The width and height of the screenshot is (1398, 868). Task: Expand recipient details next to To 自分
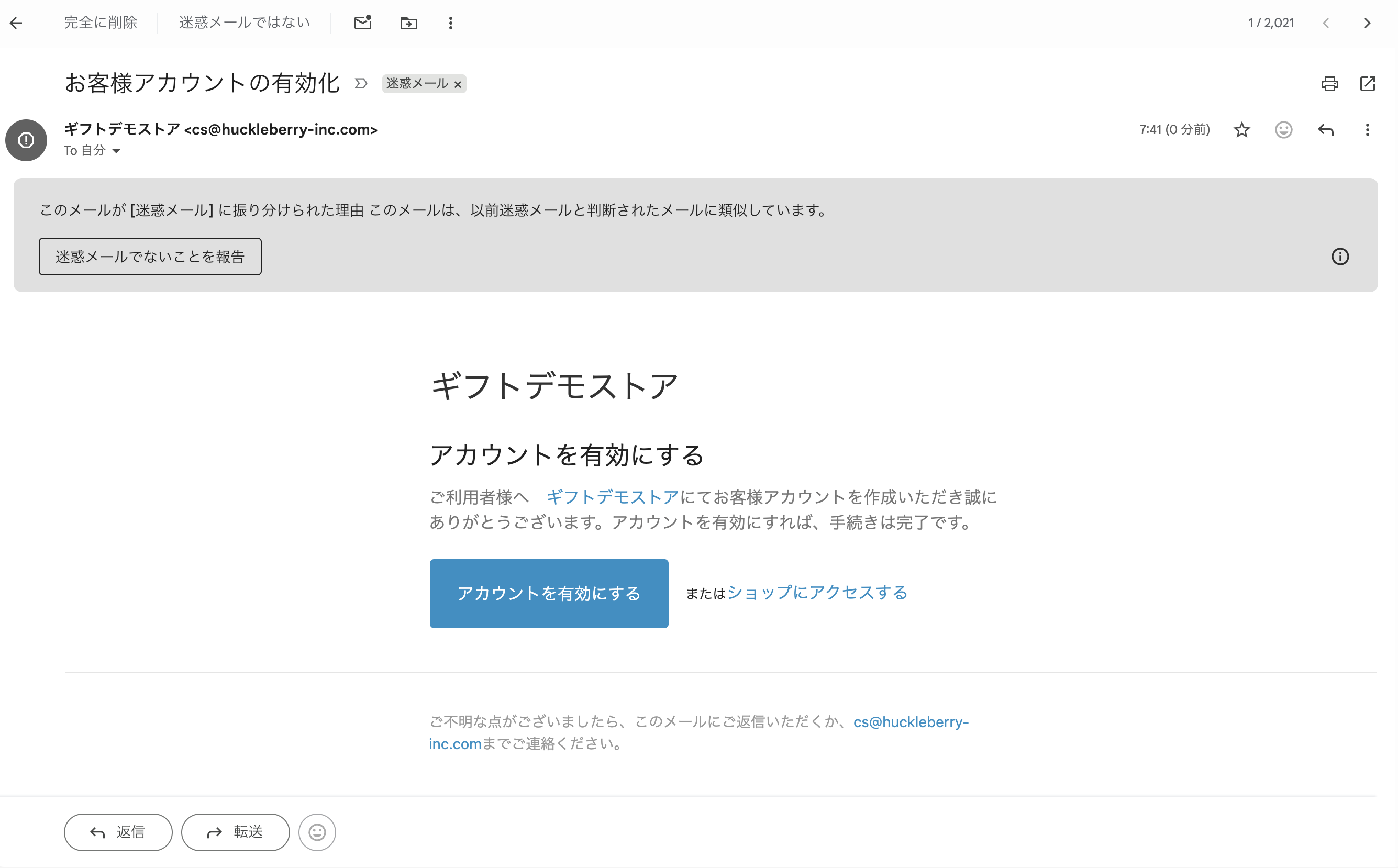(x=117, y=151)
